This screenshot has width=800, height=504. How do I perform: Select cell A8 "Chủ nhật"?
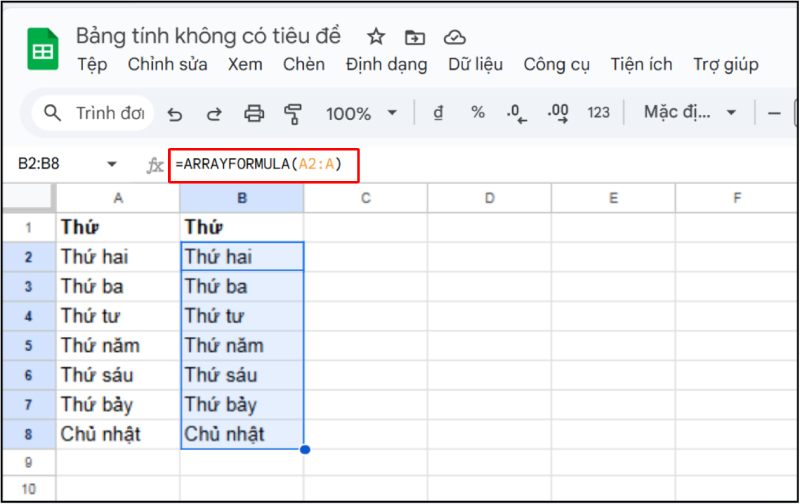pyautogui.click(x=118, y=435)
